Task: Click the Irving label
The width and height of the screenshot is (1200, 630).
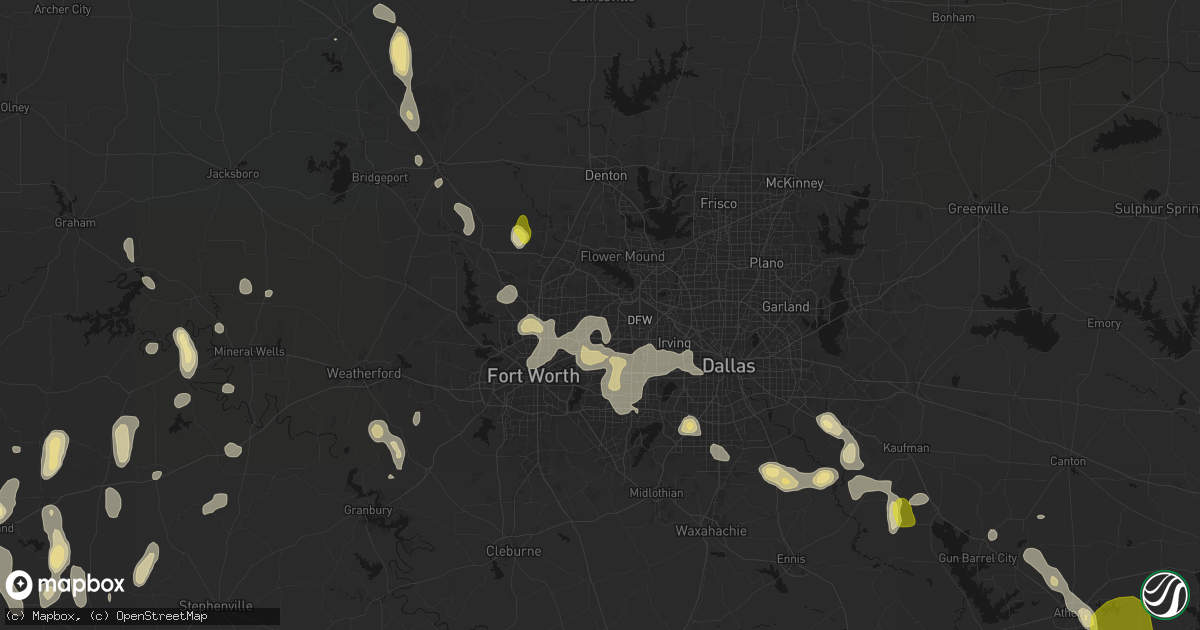Action: click(674, 343)
